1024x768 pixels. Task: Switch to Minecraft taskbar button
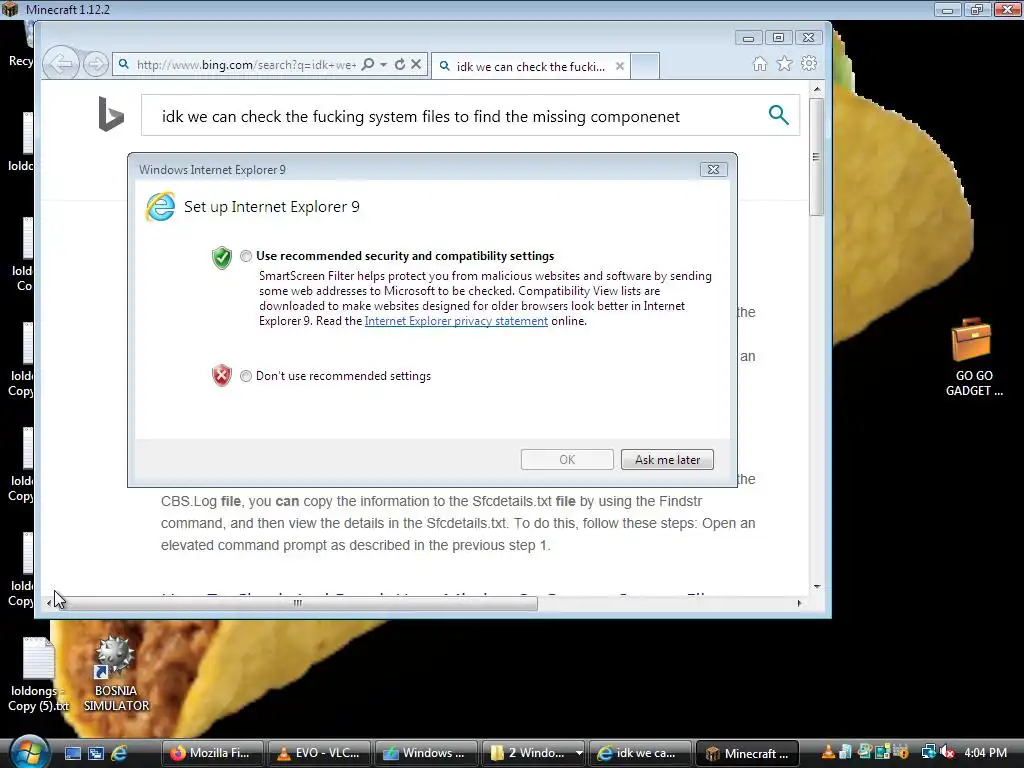point(747,753)
